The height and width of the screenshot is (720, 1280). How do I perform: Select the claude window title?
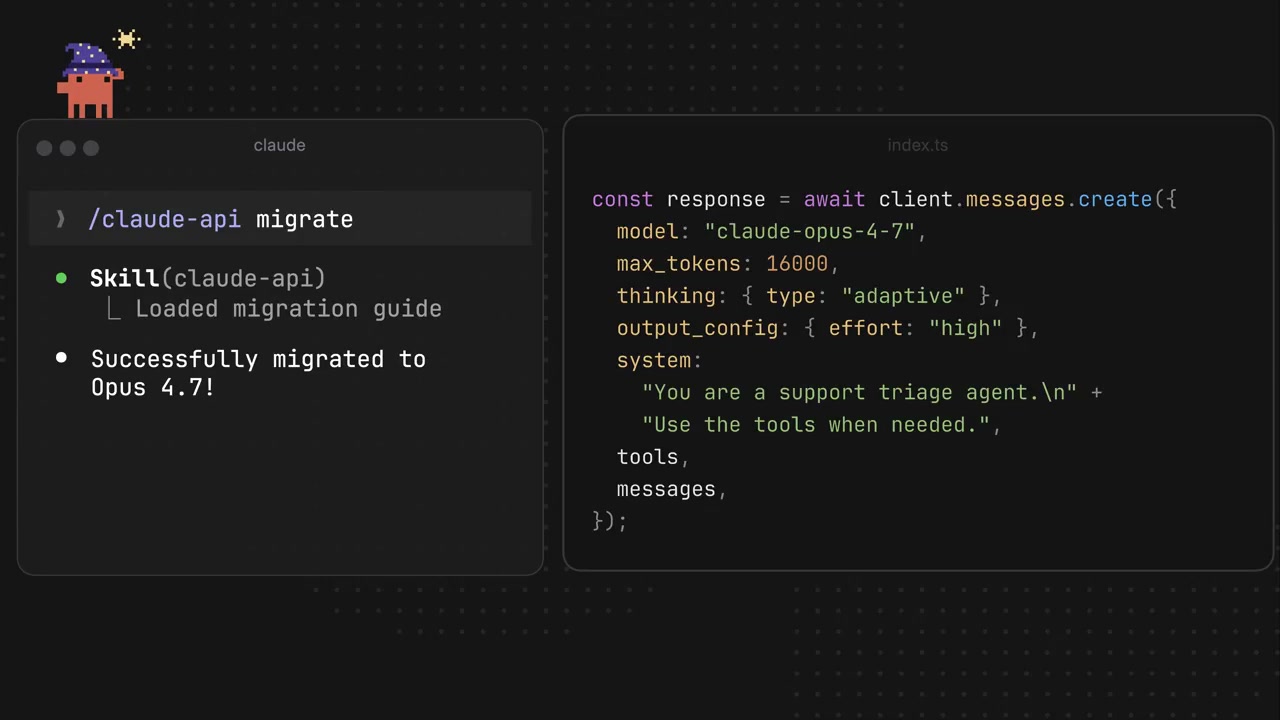coord(279,145)
